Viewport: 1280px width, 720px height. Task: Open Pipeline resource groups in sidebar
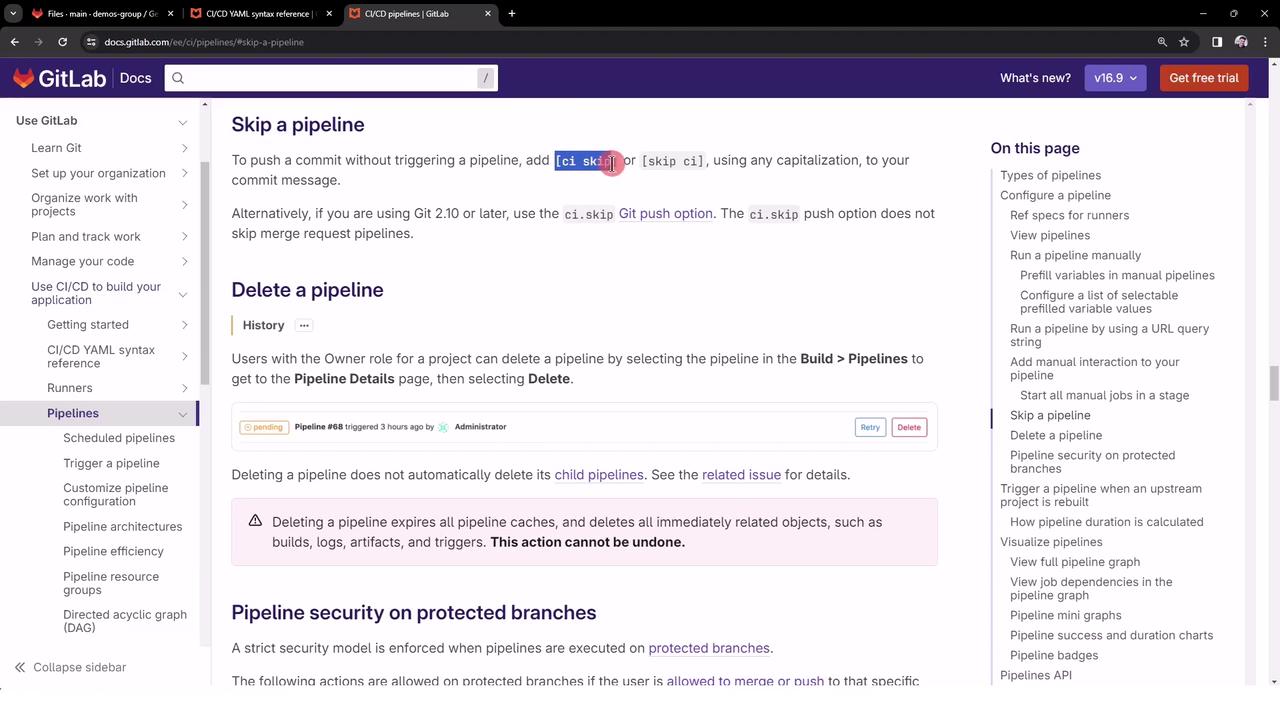[111, 583]
